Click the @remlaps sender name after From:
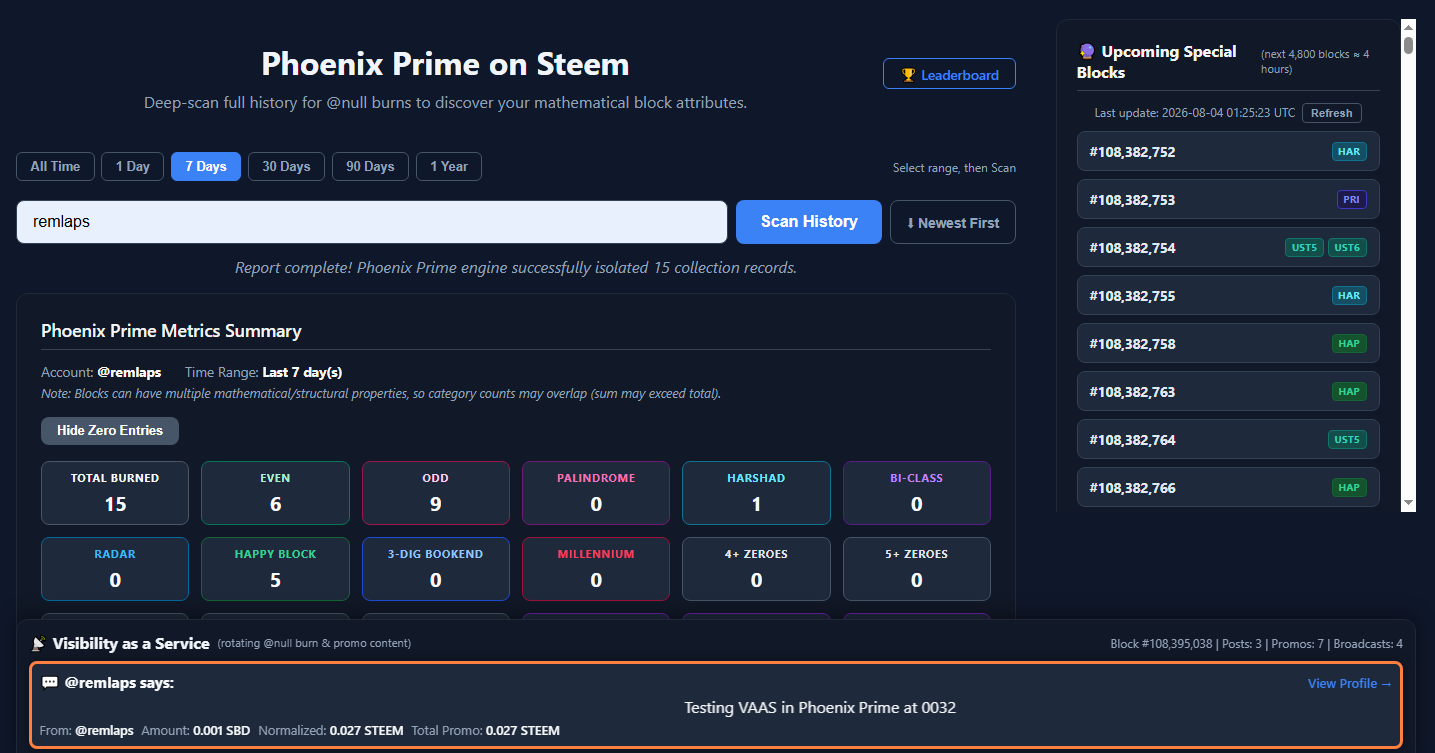Viewport: 1435px width, 753px height. 105,731
